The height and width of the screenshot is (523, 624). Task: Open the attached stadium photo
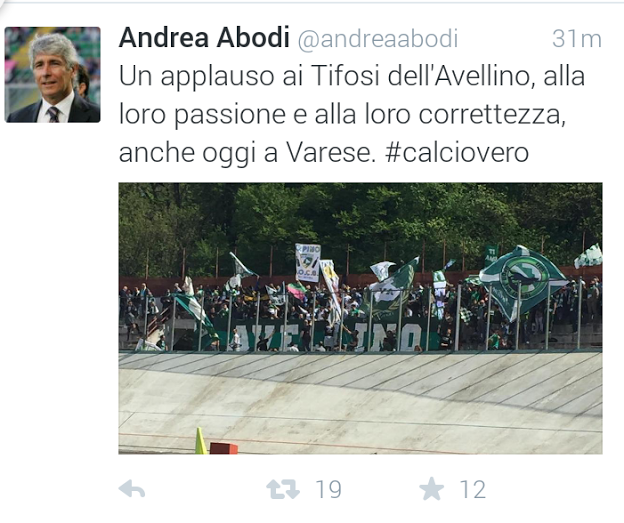[361, 318]
